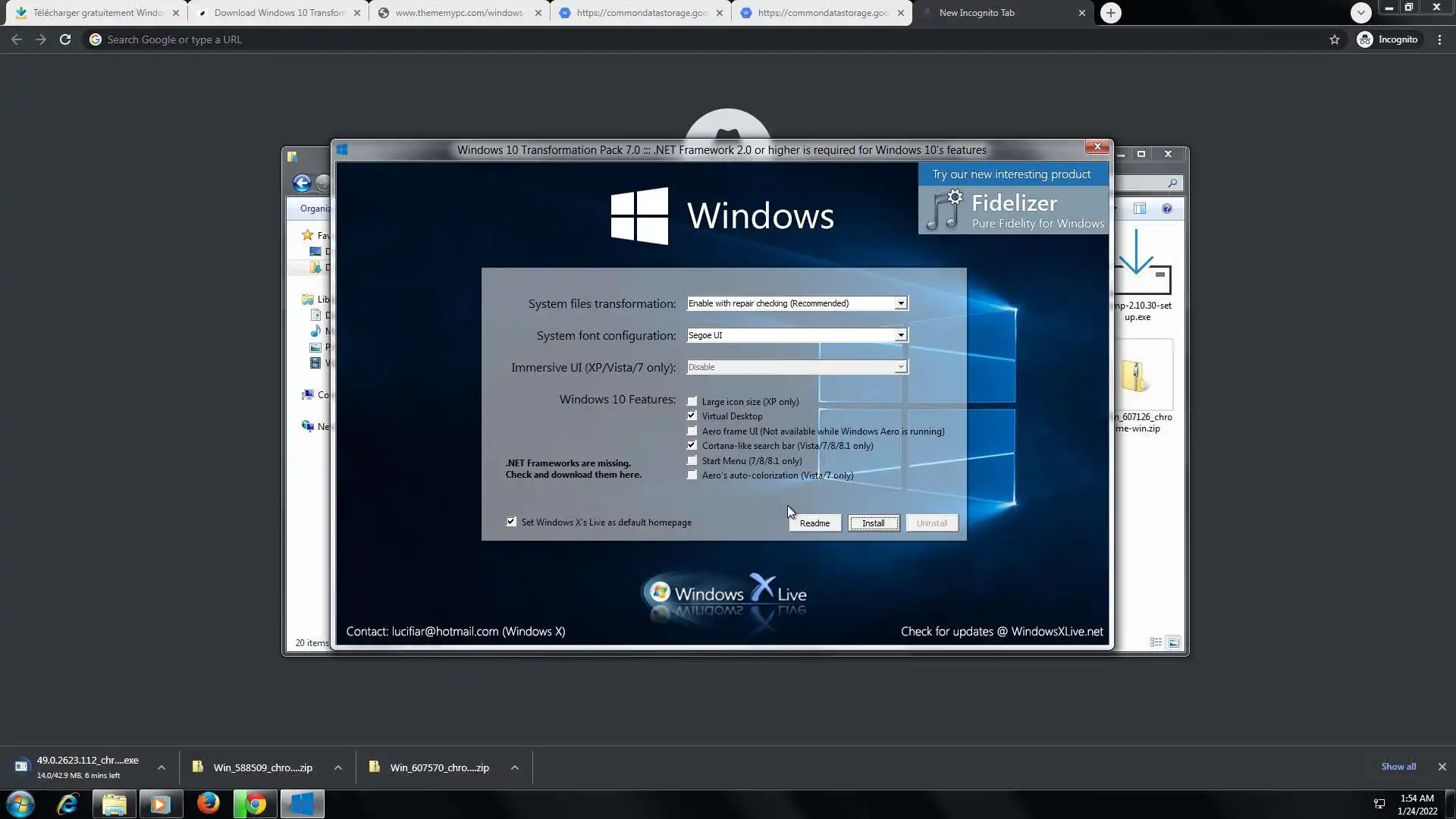1456x819 pixels.
Task: Open the Windows Media Player taskbar icon
Action: [160, 803]
